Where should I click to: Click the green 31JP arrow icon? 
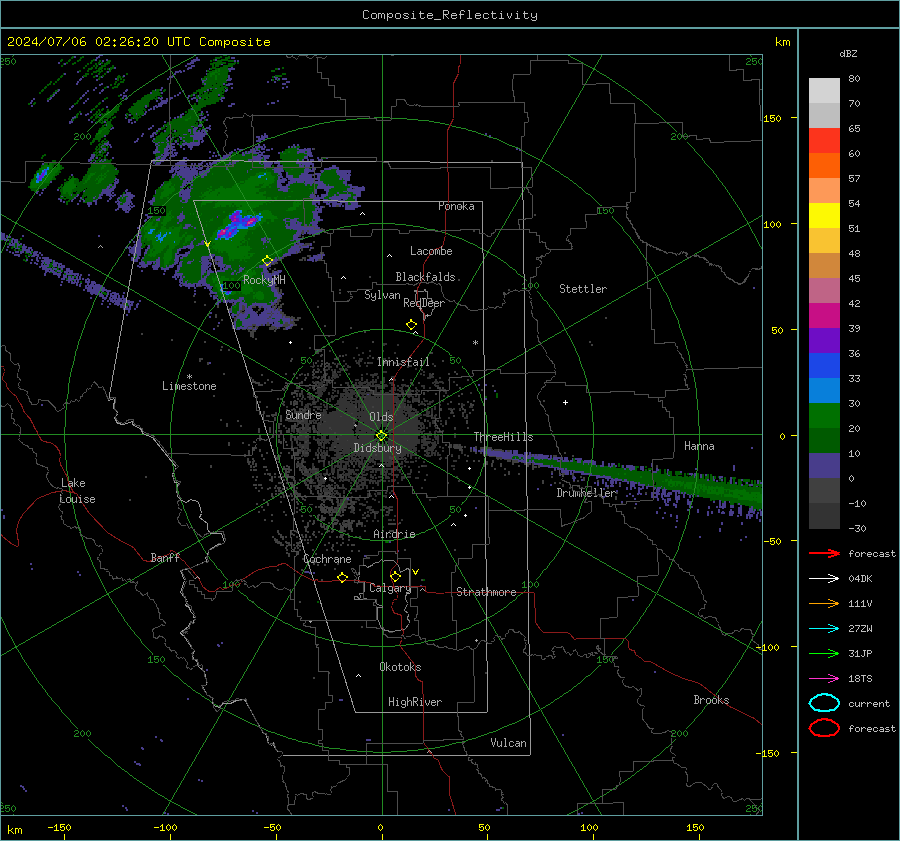coord(824,653)
